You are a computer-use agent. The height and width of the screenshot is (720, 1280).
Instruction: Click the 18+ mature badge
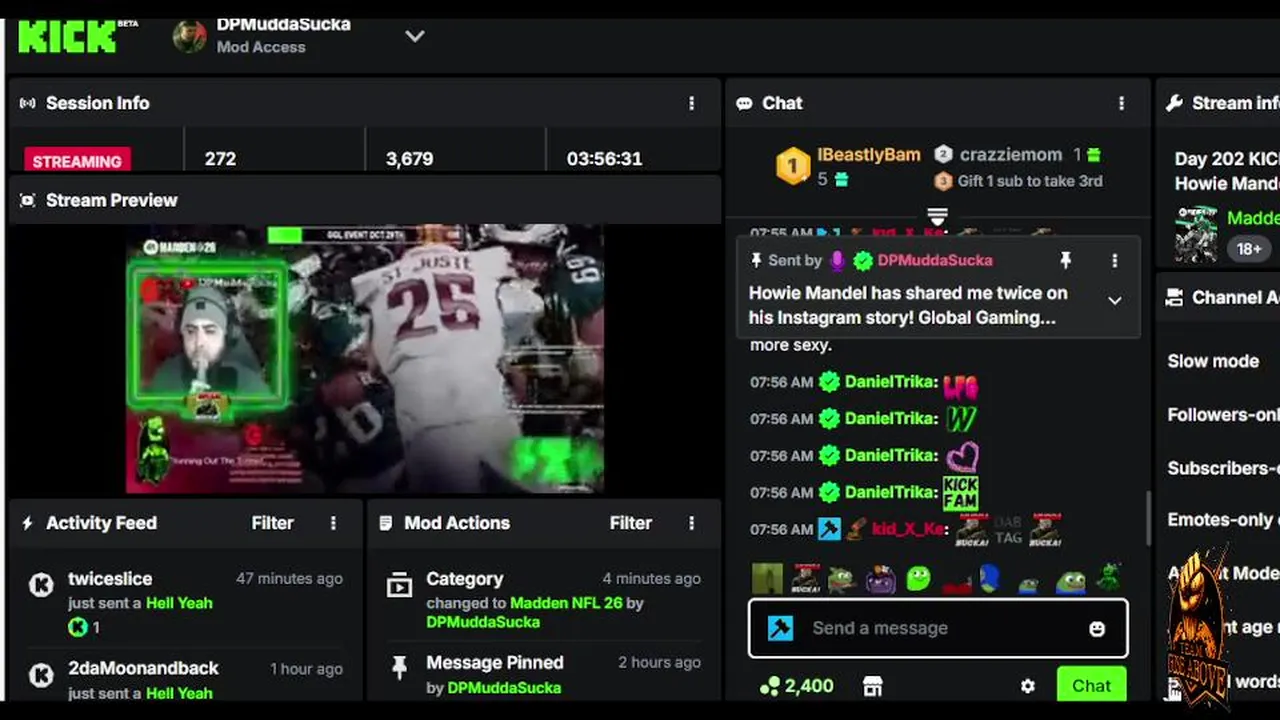(x=1249, y=248)
